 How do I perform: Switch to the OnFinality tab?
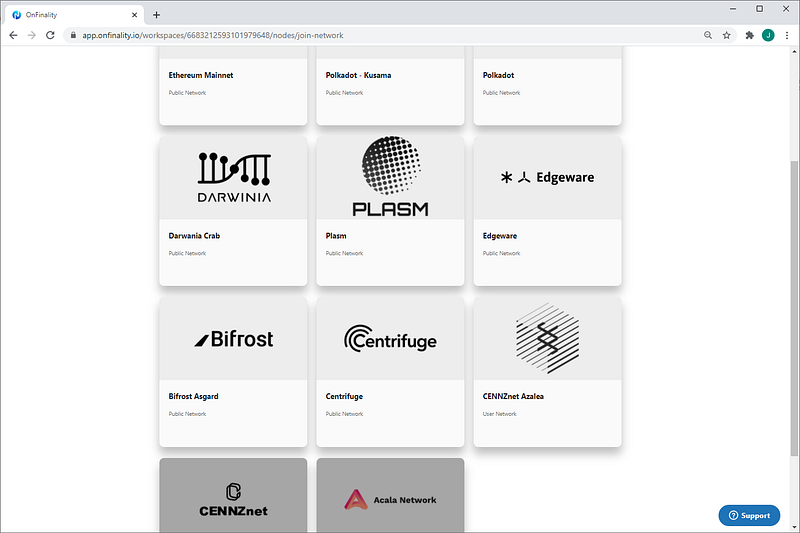(x=74, y=15)
